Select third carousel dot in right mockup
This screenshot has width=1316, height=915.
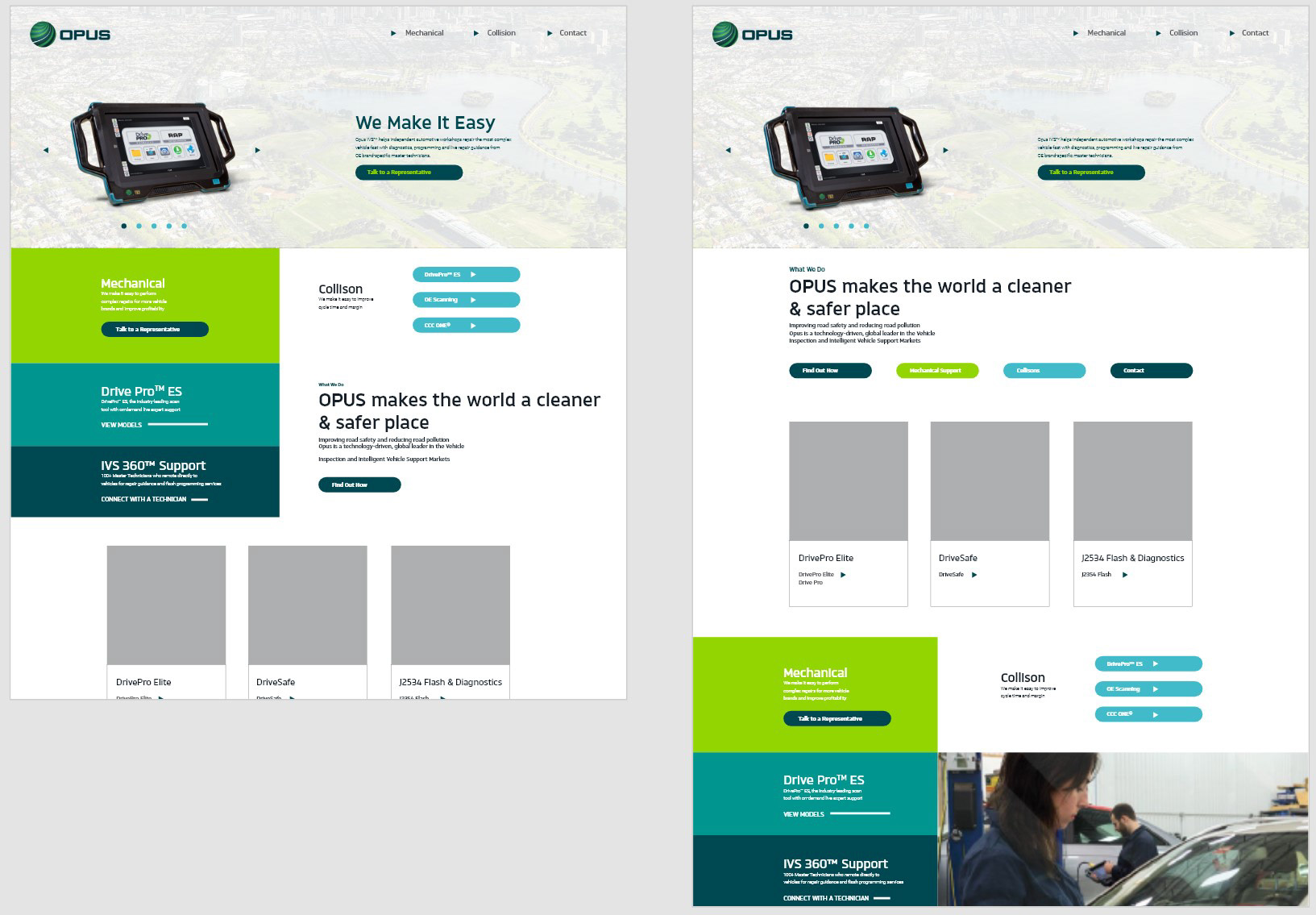(x=837, y=226)
